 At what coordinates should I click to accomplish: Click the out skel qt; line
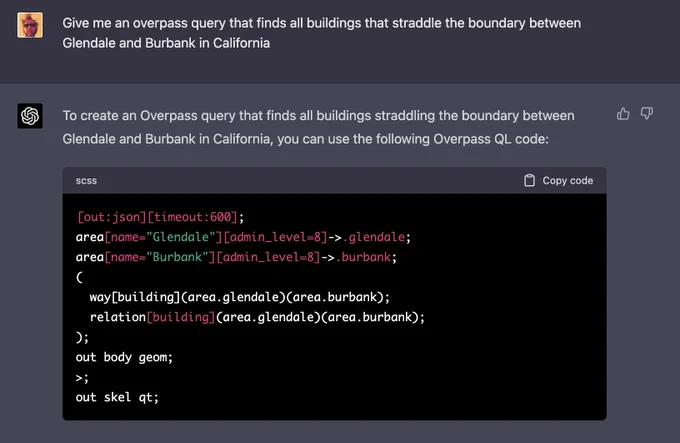click(x=118, y=397)
